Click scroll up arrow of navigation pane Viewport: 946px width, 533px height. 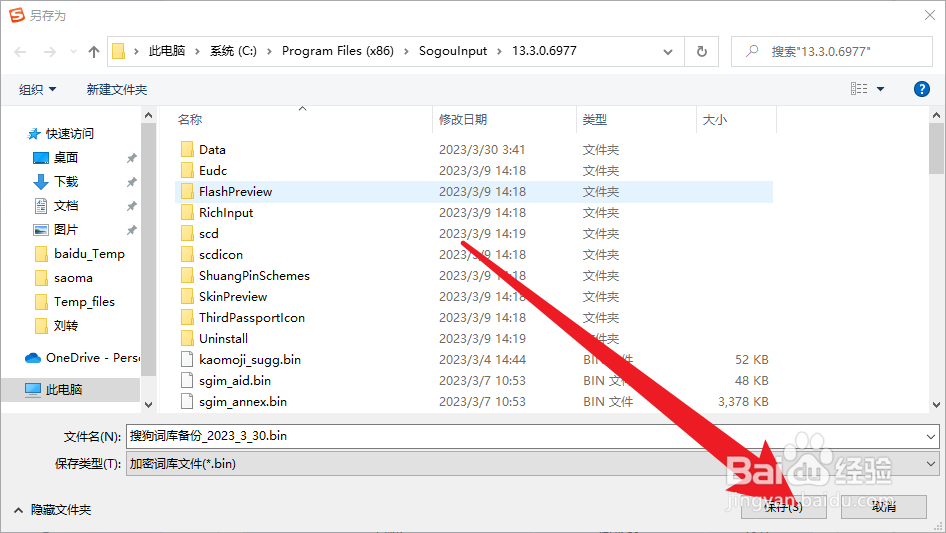[148, 115]
